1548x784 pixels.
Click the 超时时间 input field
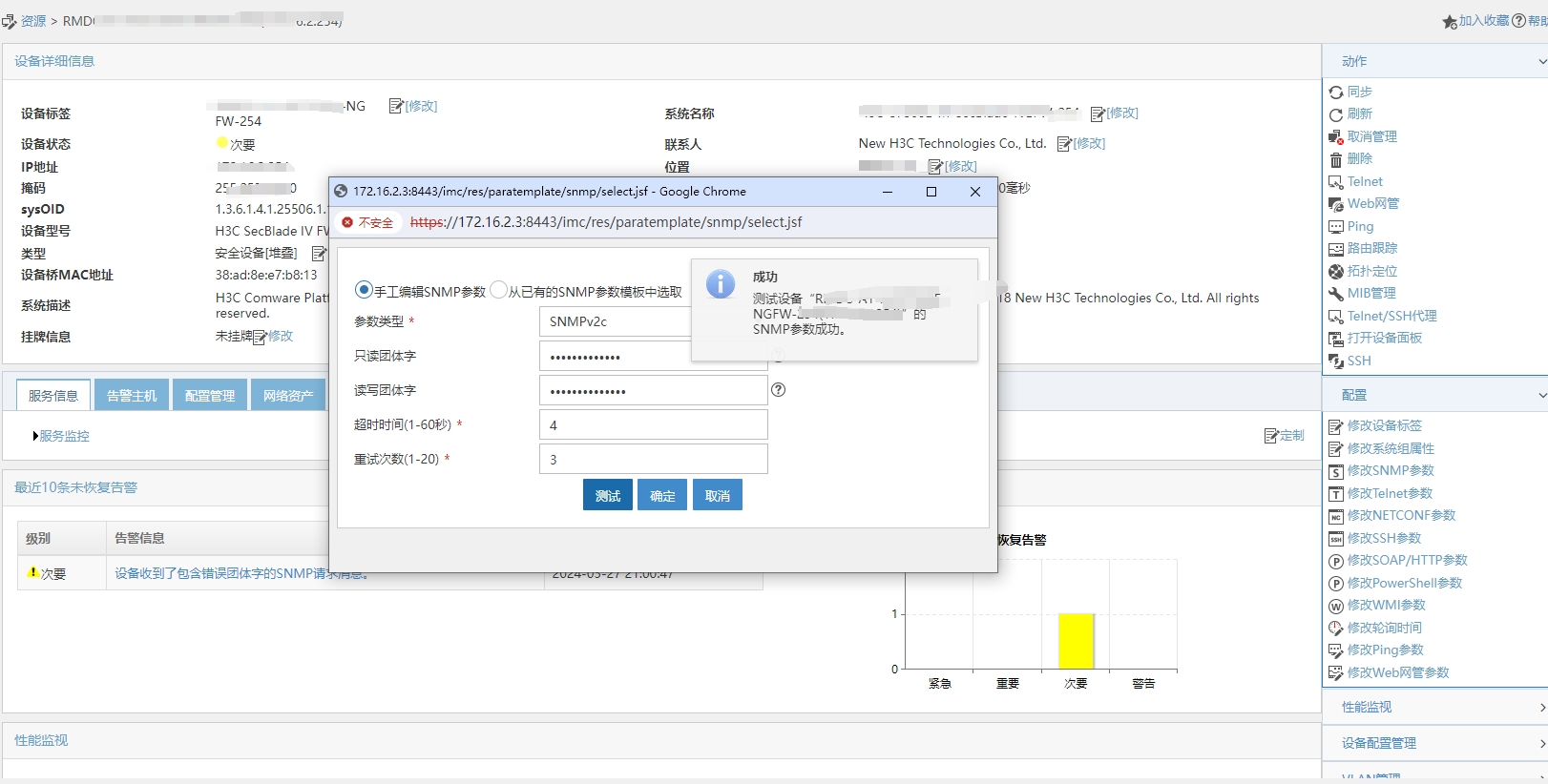(654, 424)
